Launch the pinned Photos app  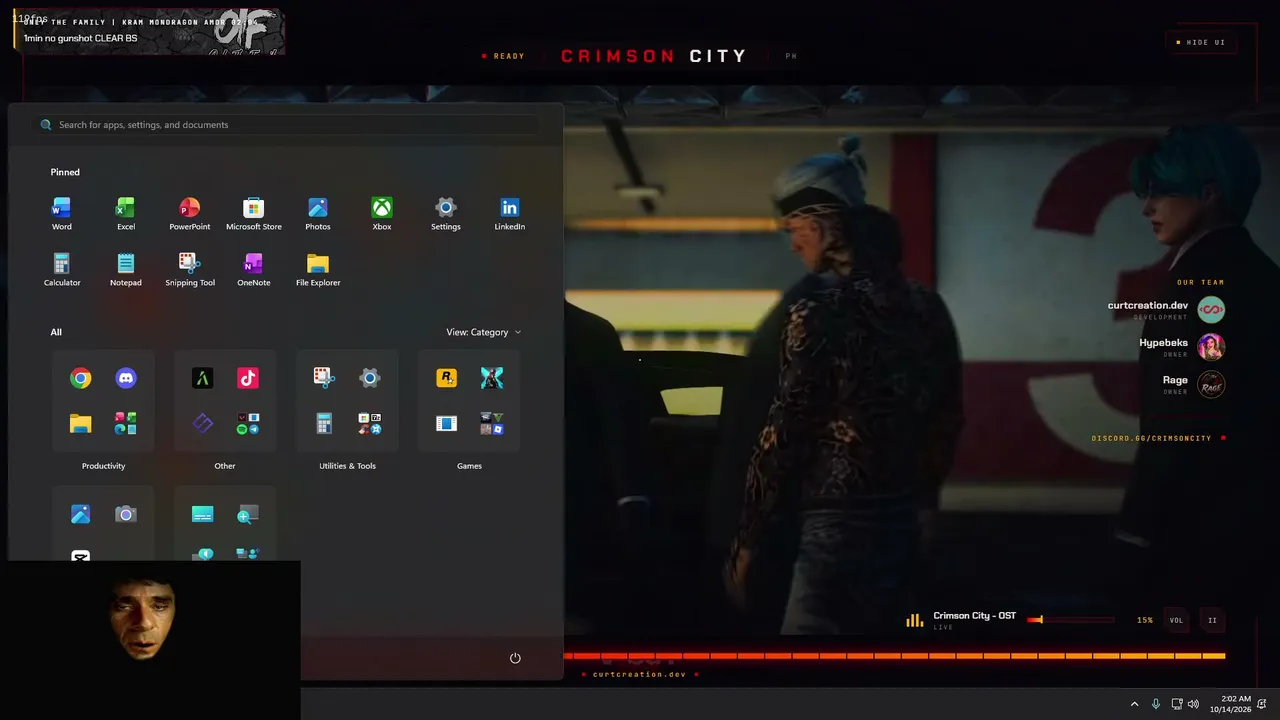click(x=317, y=214)
